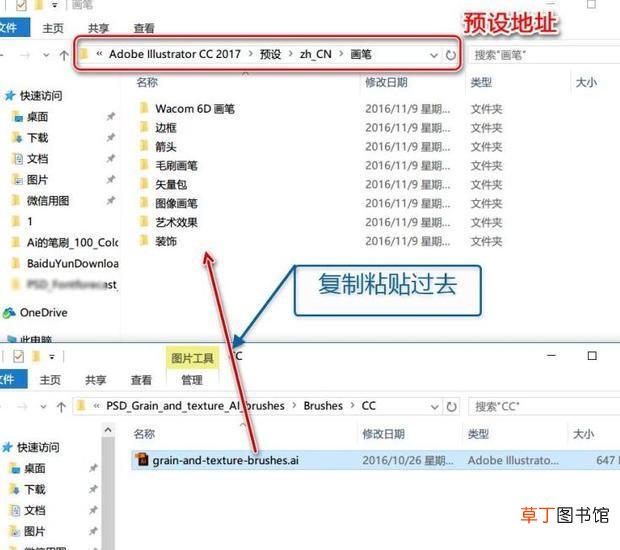Image resolution: width=620 pixels, height=550 pixels.
Task: Select the 图像画笔 folder
Action: pos(176,204)
